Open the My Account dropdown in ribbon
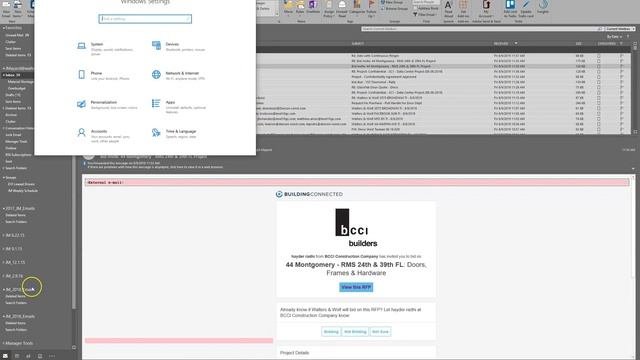The height and width of the screenshot is (360, 640). 486,8
